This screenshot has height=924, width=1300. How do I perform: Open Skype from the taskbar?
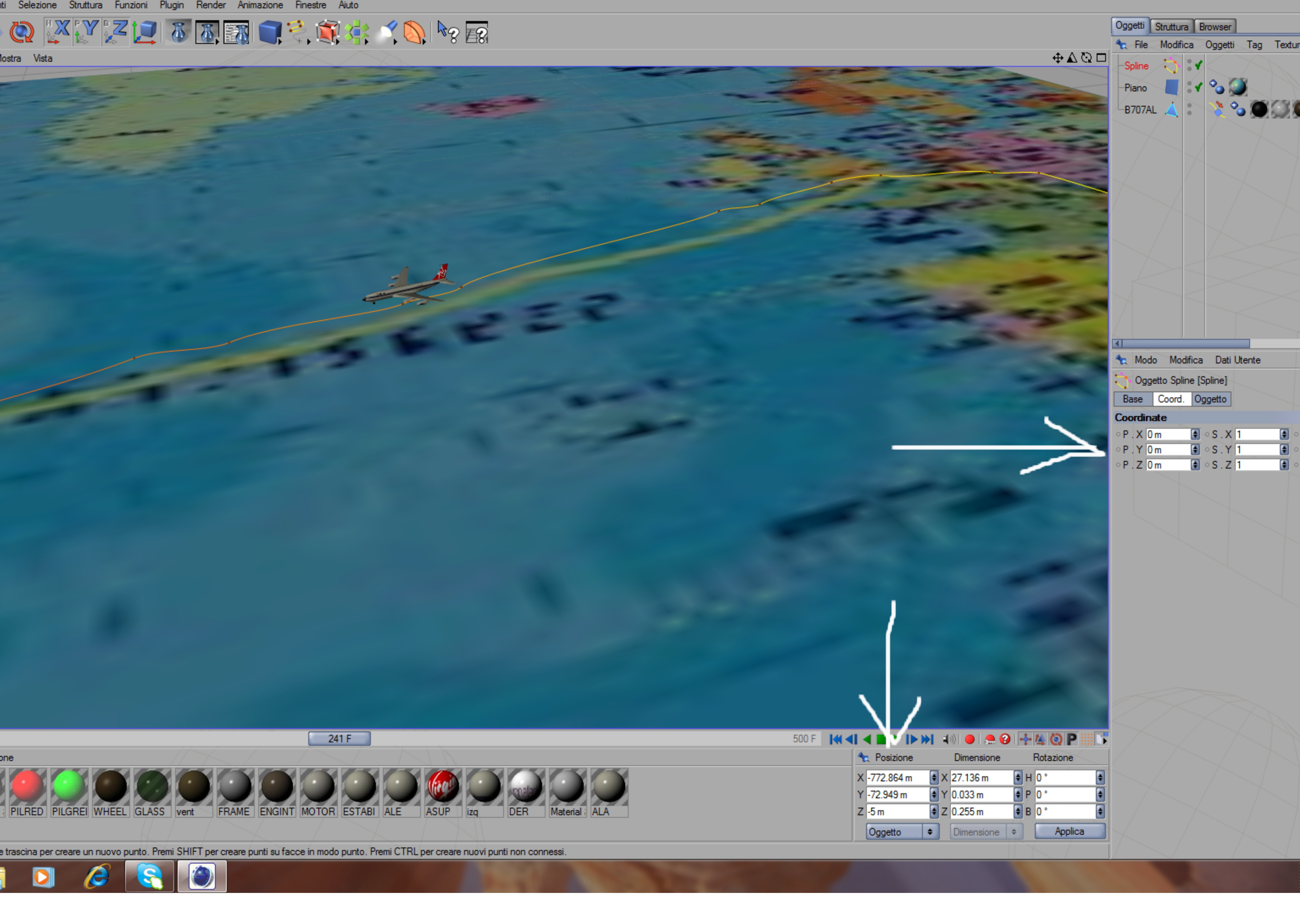click(x=149, y=876)
